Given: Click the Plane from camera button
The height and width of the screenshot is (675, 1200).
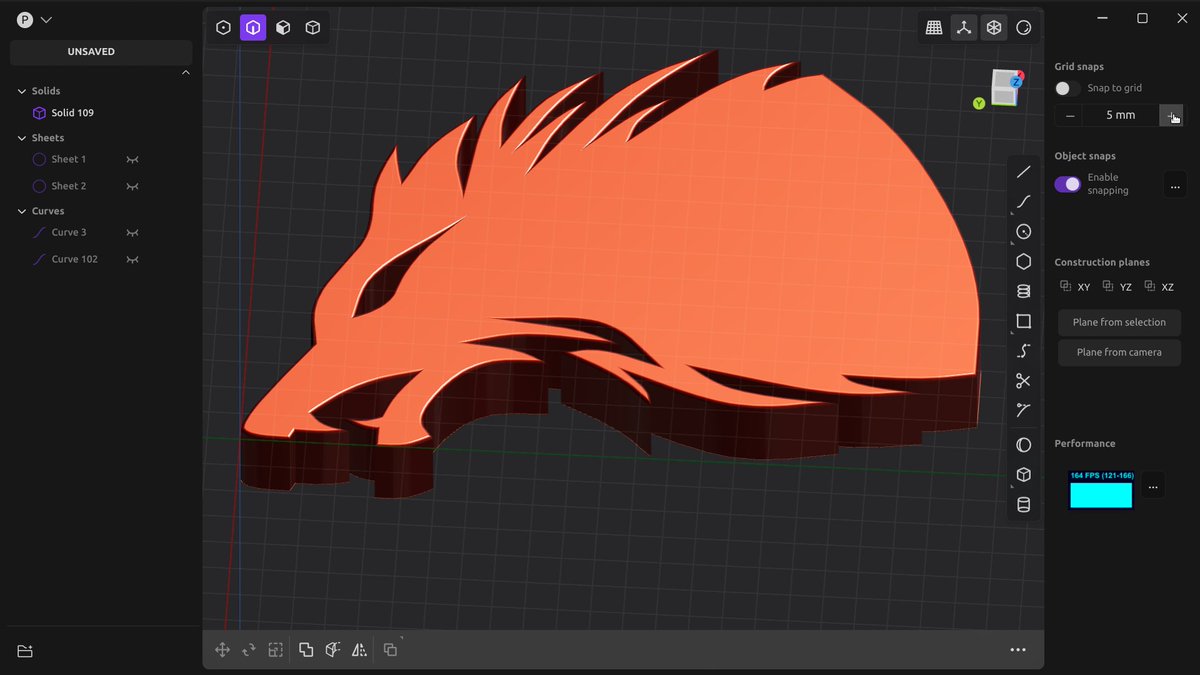Looking at the screenshot, I should (x=1119, y=352).
